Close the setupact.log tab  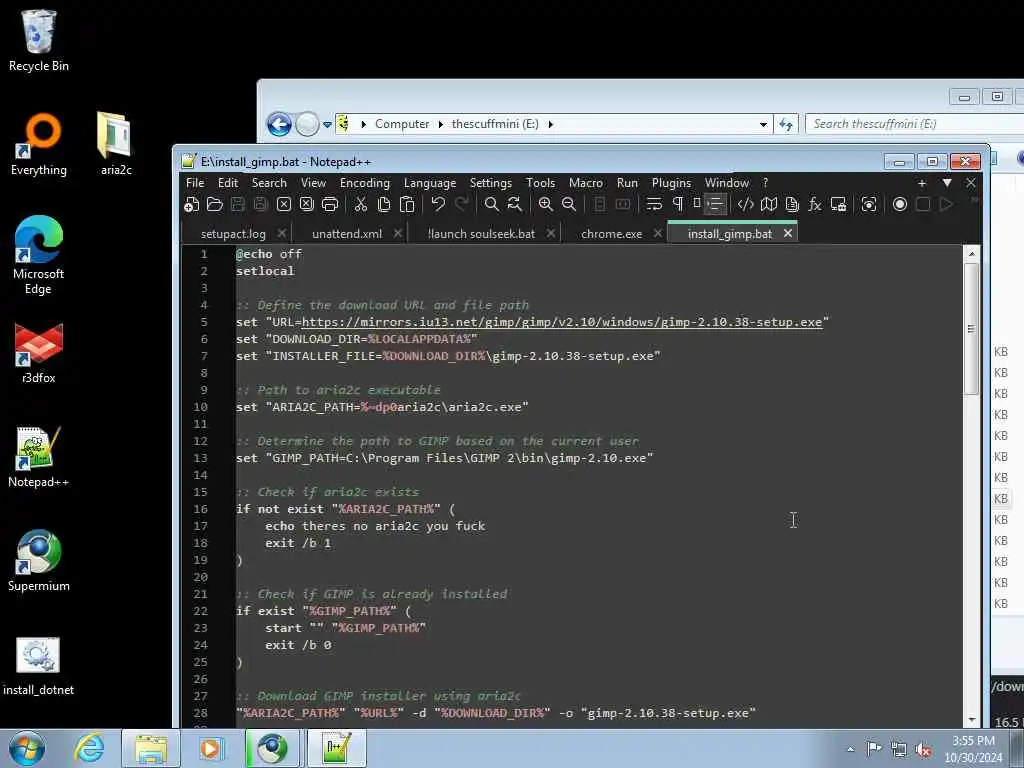281,233
